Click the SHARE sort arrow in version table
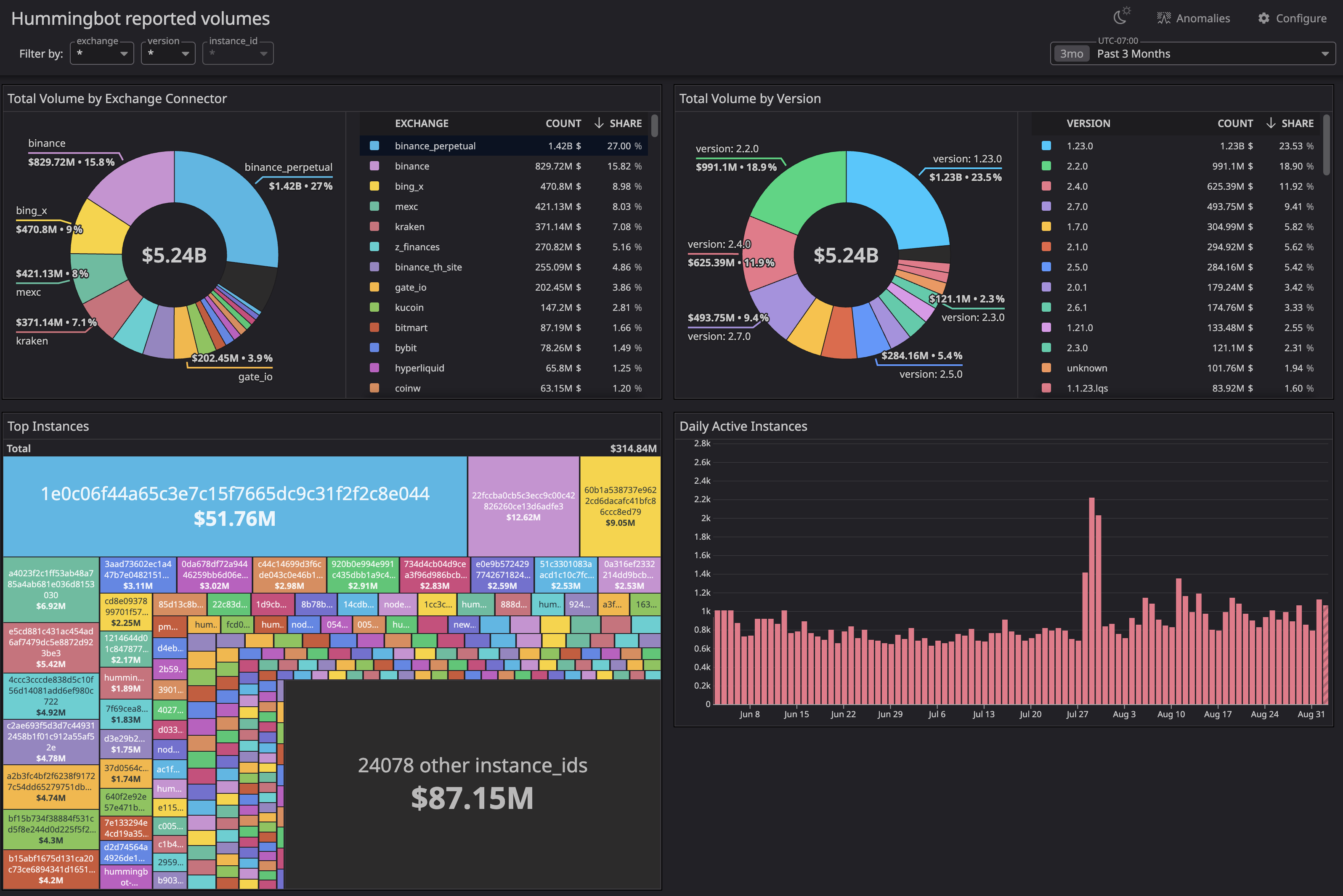The height and width of the screenshot is (896, 1343). [1271, 123]
